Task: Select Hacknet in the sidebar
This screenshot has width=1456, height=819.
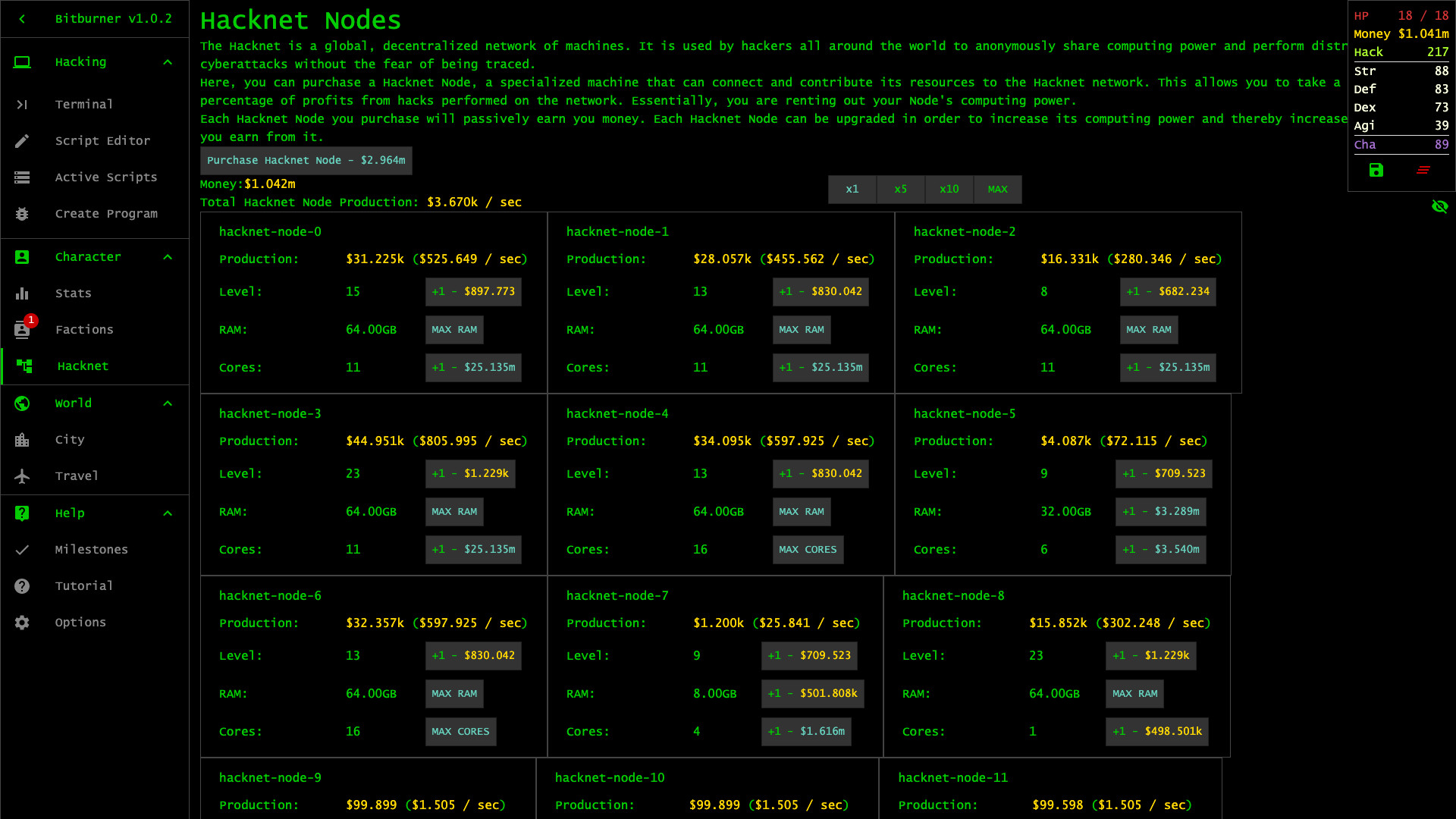Action: (83, 366)
